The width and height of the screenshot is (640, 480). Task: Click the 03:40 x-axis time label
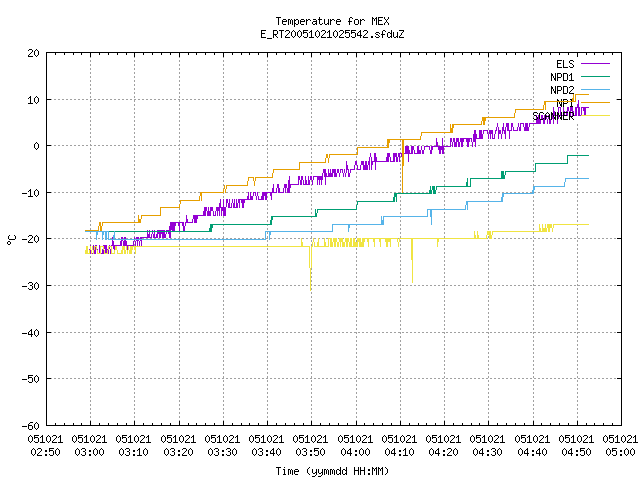[267, 452]
